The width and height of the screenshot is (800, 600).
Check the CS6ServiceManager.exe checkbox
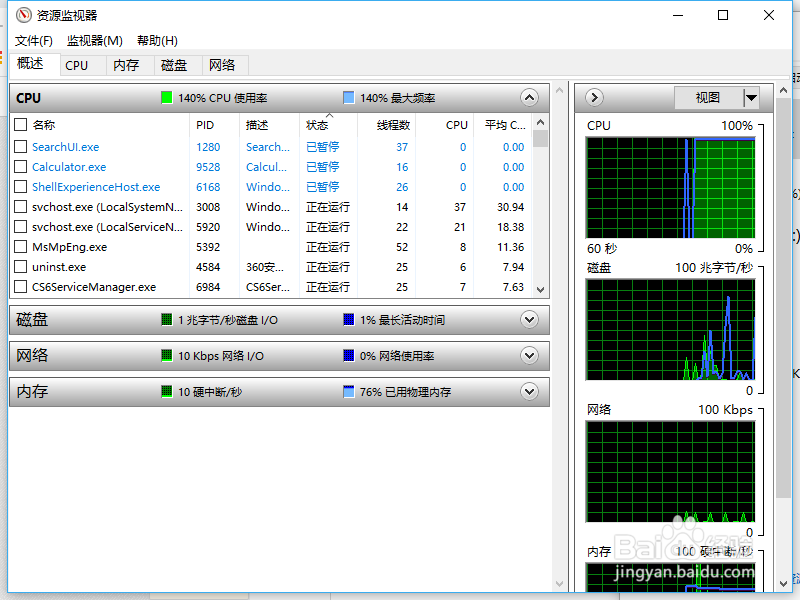[20, 287]
